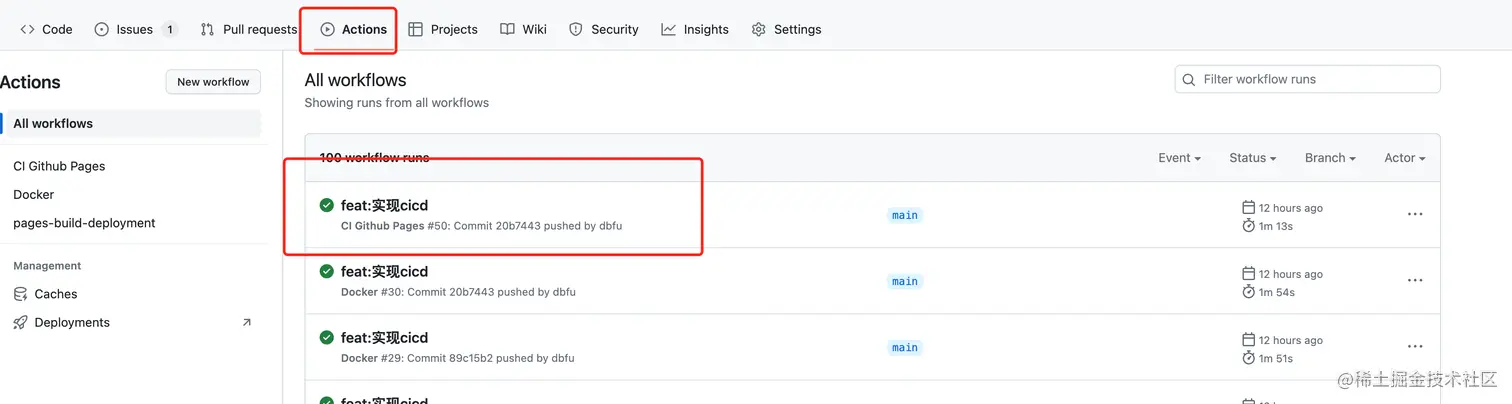Open Deployments under Management
Screen dimensions: 1512x404
click(131, 322)
